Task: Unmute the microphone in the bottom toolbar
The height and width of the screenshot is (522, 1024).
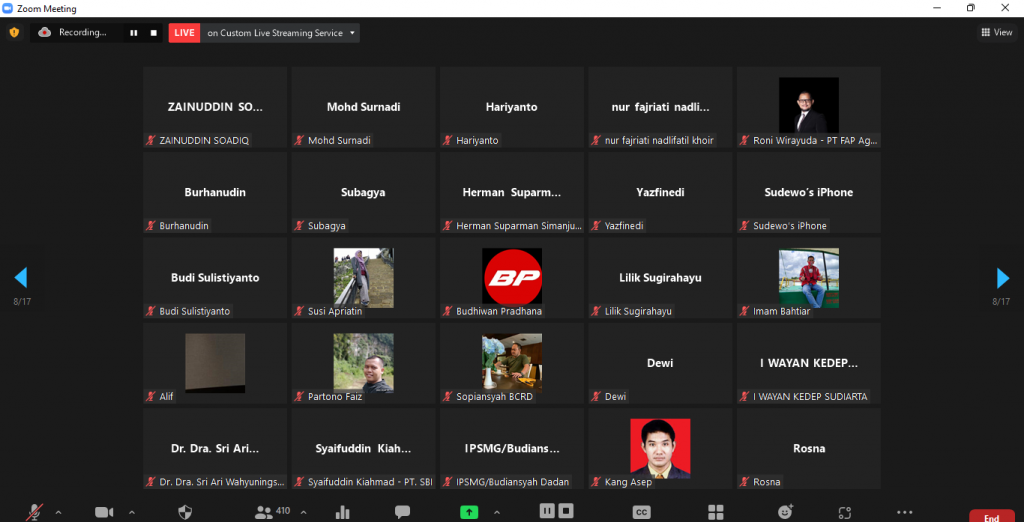Action: click(35, 512)
